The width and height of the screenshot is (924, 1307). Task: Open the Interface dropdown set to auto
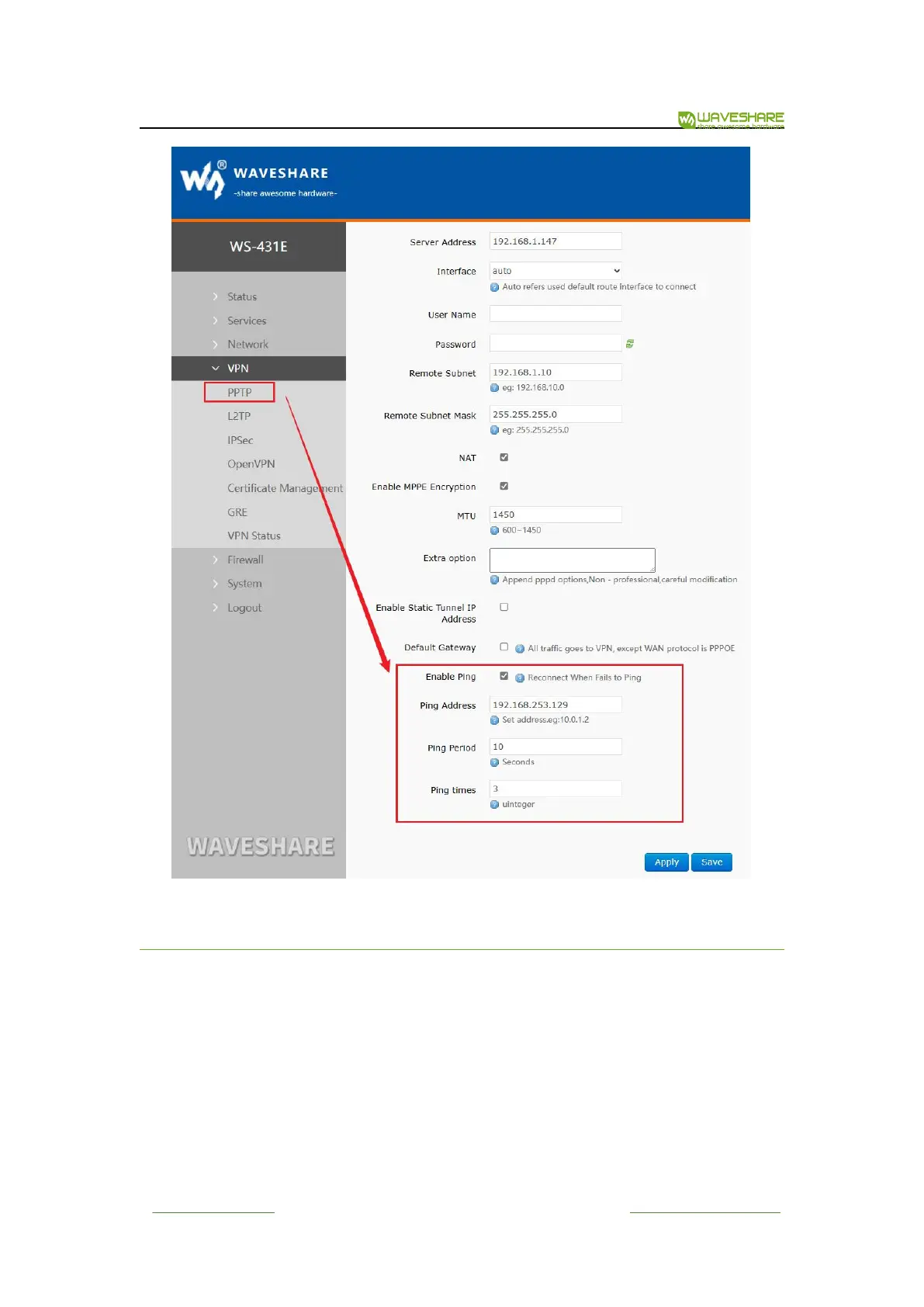[x=555, y=271]
